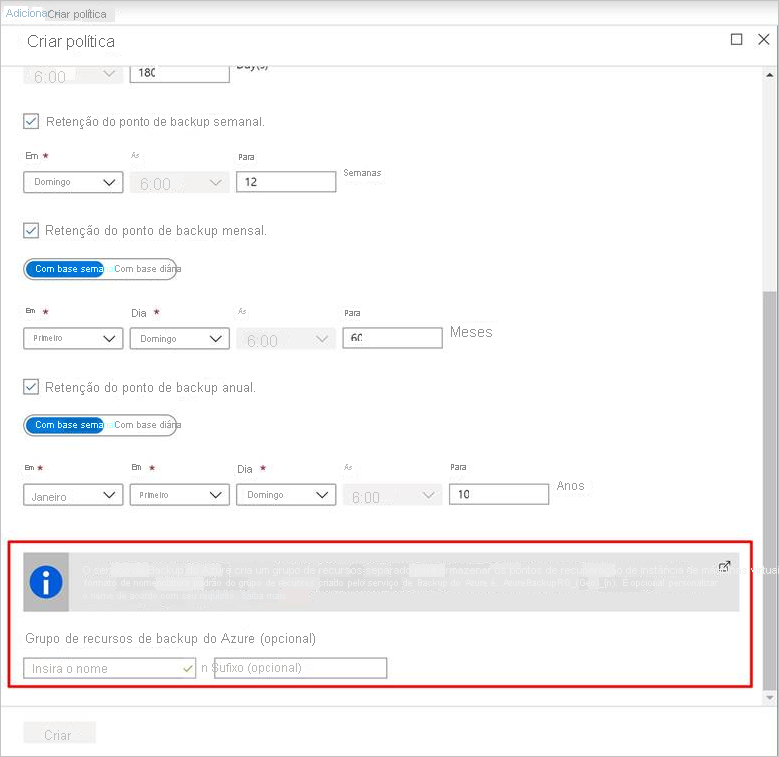Open yearly retention Janeiro month dropdown
Viewport: 779px width, 757px height.
pyautogui.click(x=73, y=495)
